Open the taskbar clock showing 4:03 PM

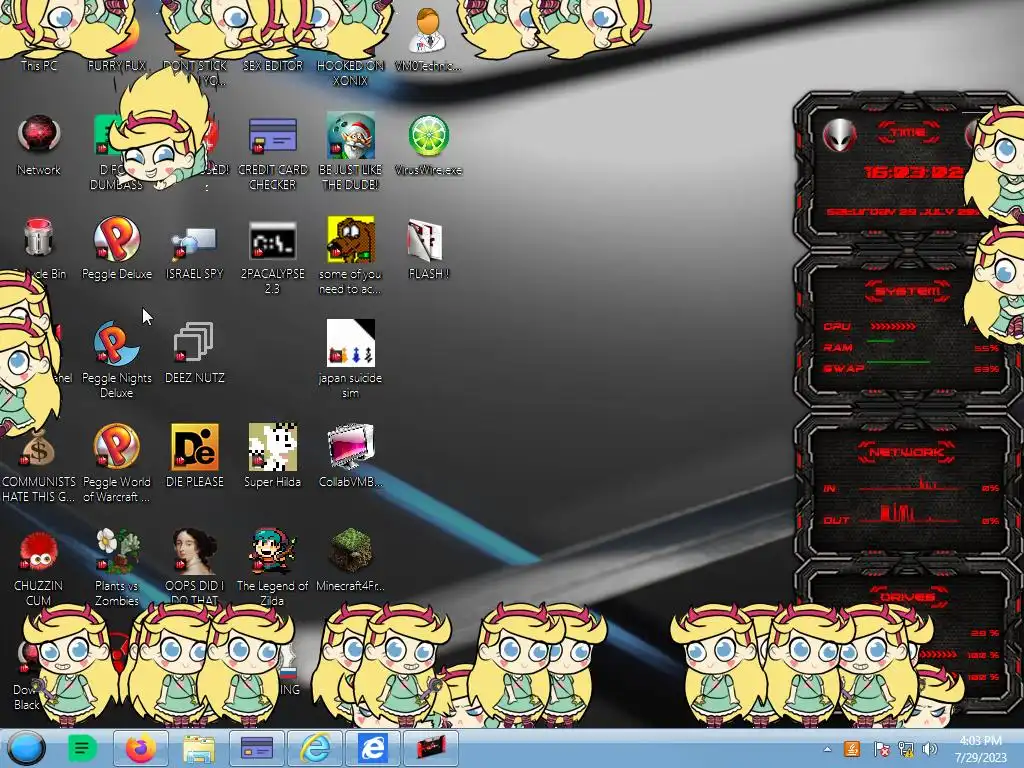tap(980, 749)
